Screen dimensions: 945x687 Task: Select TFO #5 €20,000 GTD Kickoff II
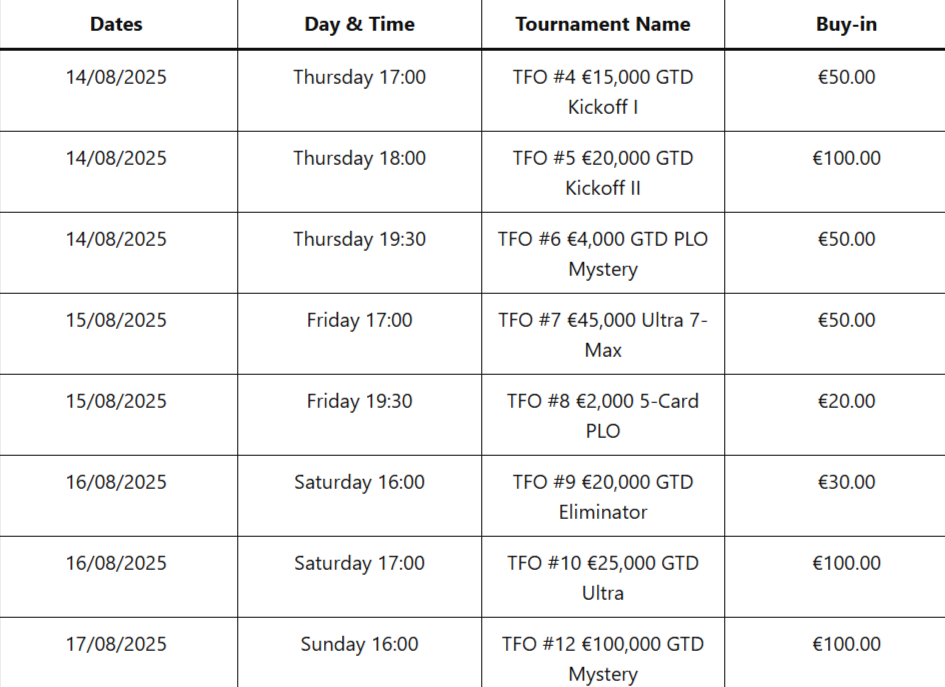(603, 172)
